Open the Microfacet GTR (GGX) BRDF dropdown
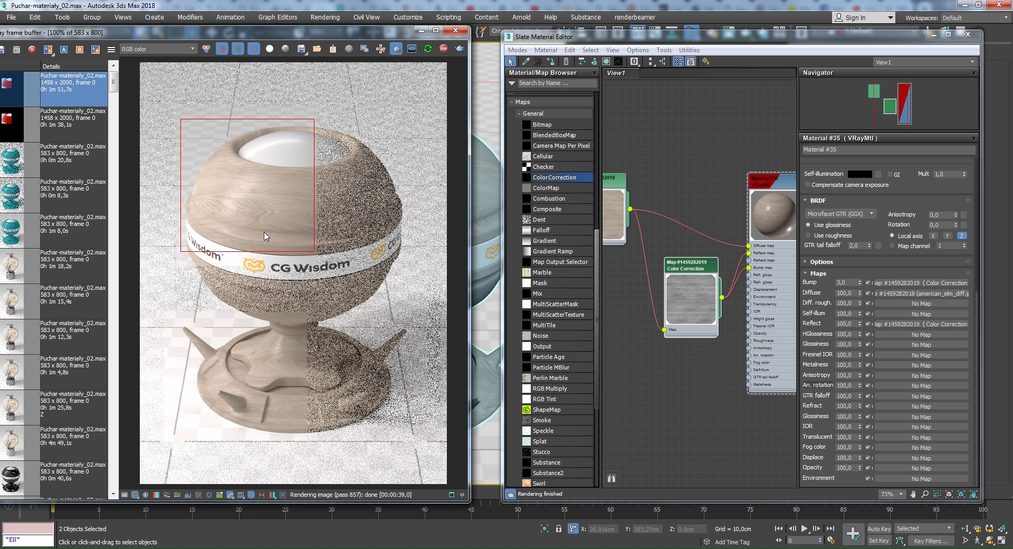Screen dimensions: 1013x549 coord(841,214)
